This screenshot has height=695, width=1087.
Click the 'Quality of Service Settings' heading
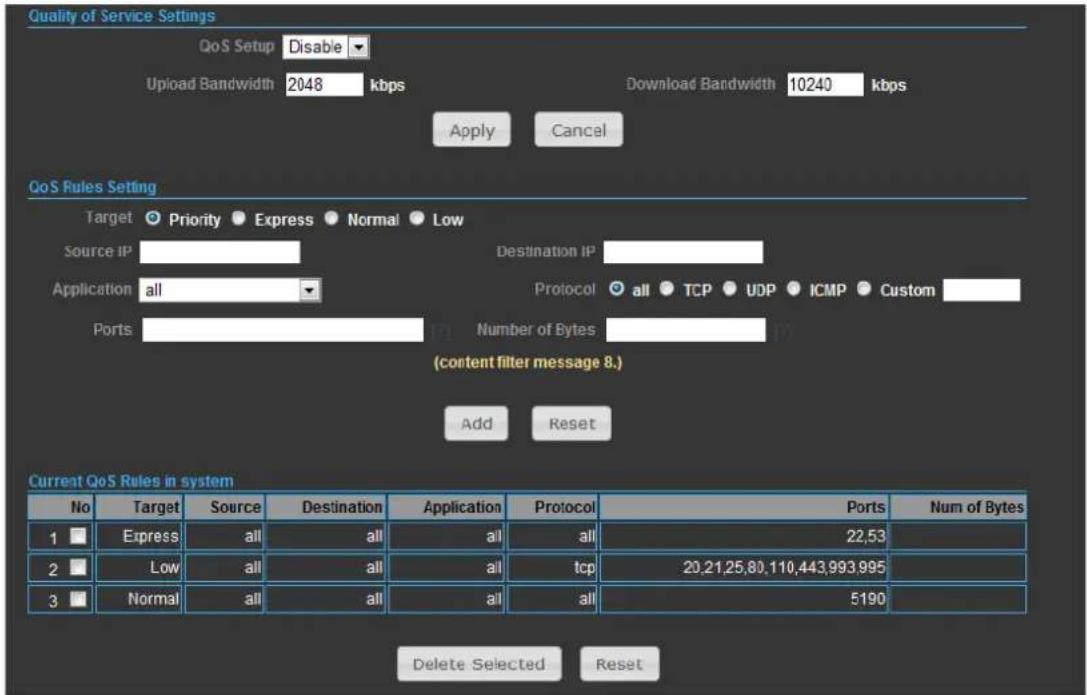pos(122,16)
